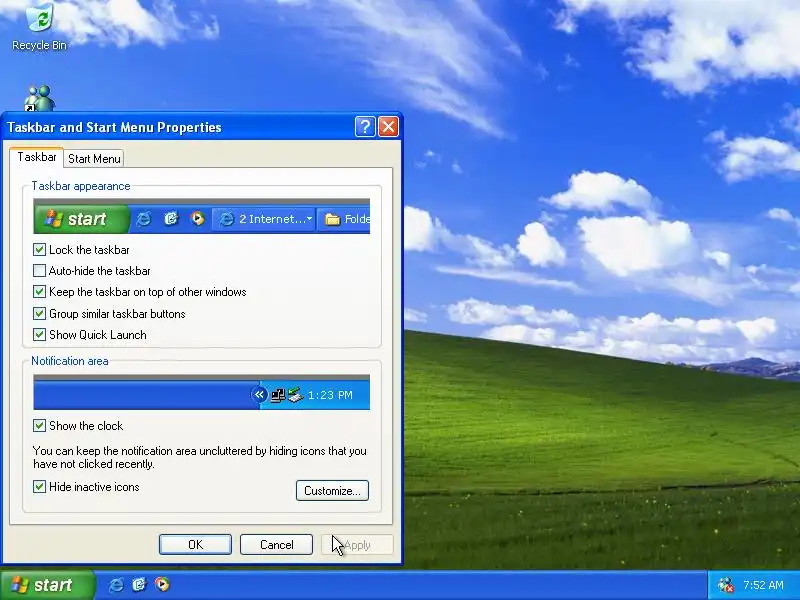This screenshot has width=800, height=600.
Task: Click the greyed Apply button
Action: pyautogui.click(x=357, y=544)
